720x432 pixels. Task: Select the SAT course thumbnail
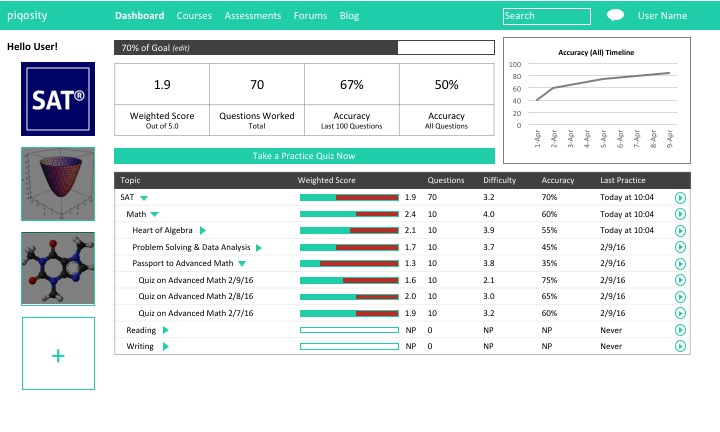click(58, 99)
